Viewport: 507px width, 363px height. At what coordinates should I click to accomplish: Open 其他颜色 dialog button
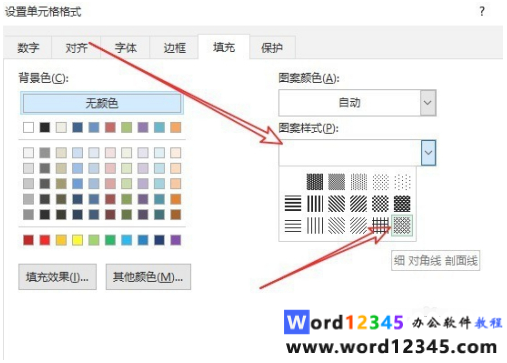148,277
